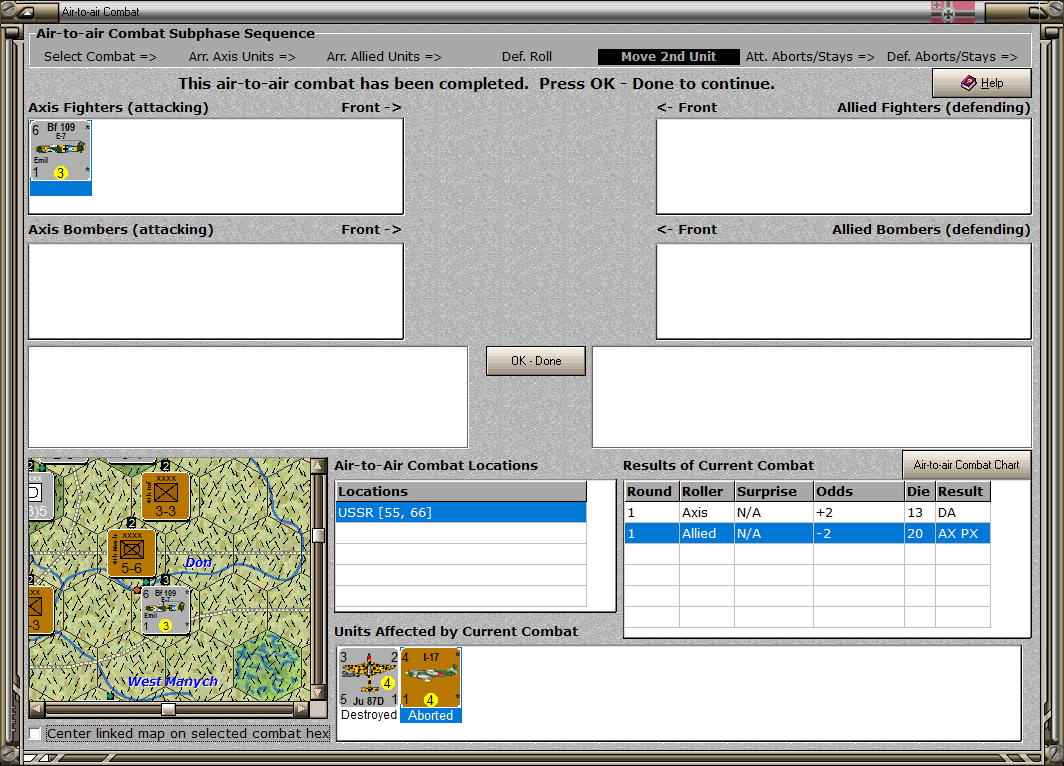1064x766 pixels.
Task: Click the Die column header
Action: click(x=919, y=491)
